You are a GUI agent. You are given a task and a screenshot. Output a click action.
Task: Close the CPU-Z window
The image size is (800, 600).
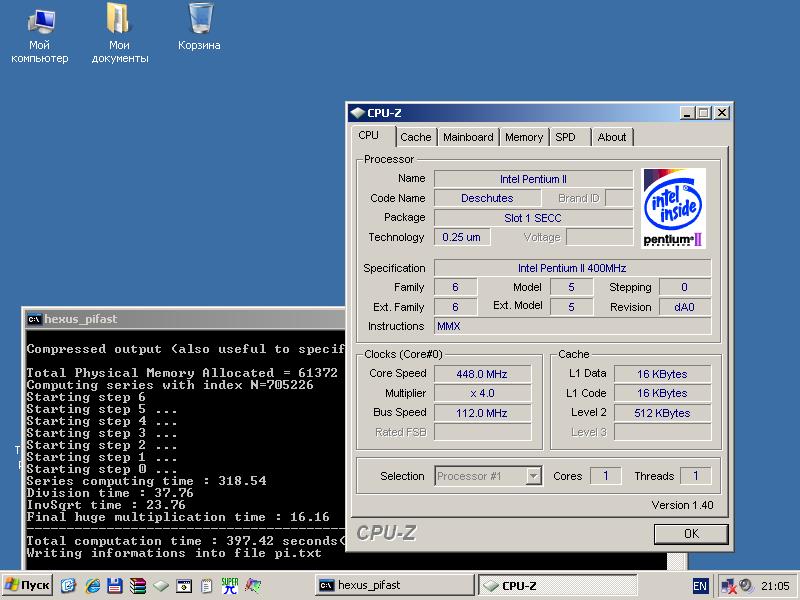(x=721, y=113)
